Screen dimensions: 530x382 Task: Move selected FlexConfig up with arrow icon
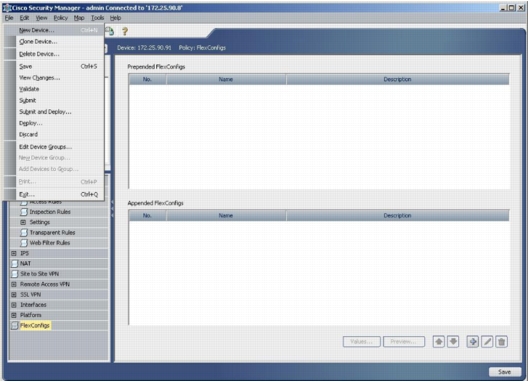point(439,342)
